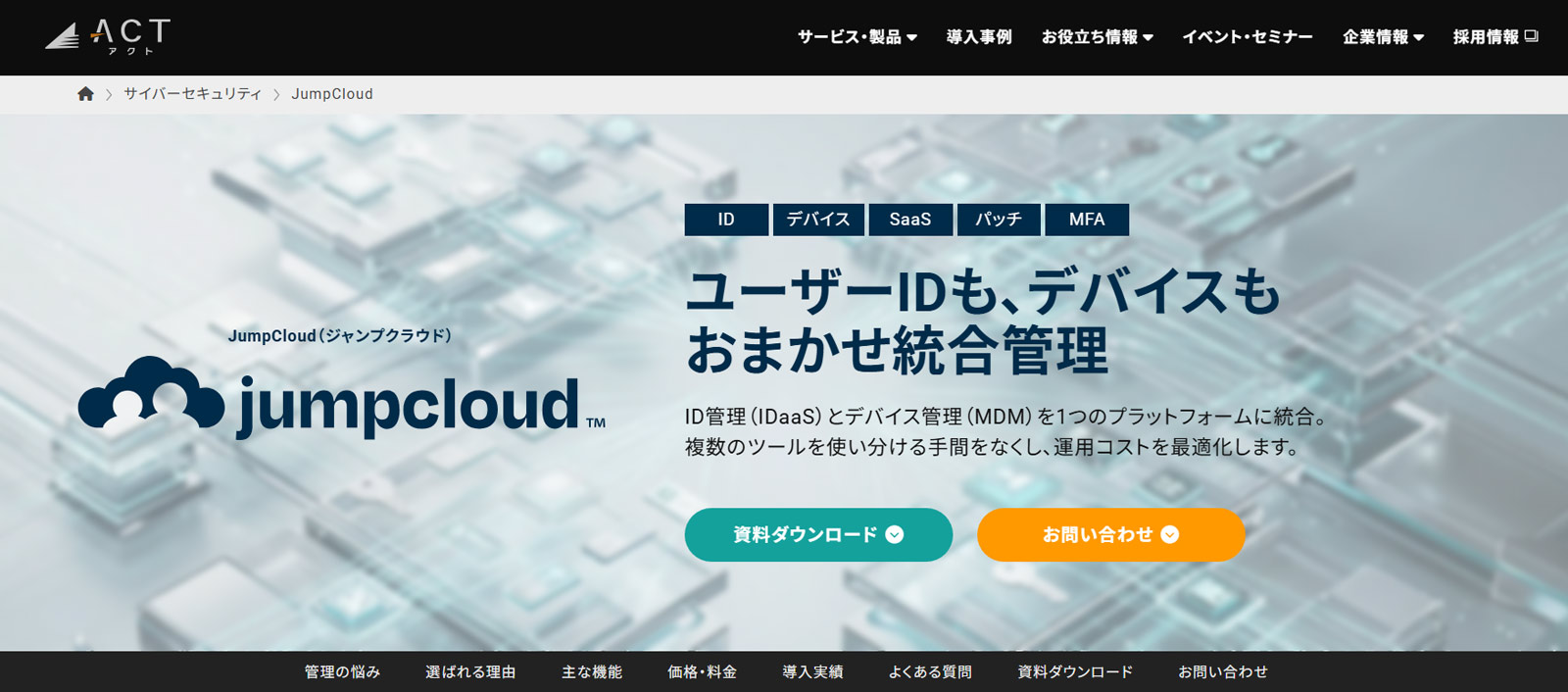Jump to 選ばれる理由 section
The image size is (1568, 692).
pyautogui.click(x=470, y=672)
